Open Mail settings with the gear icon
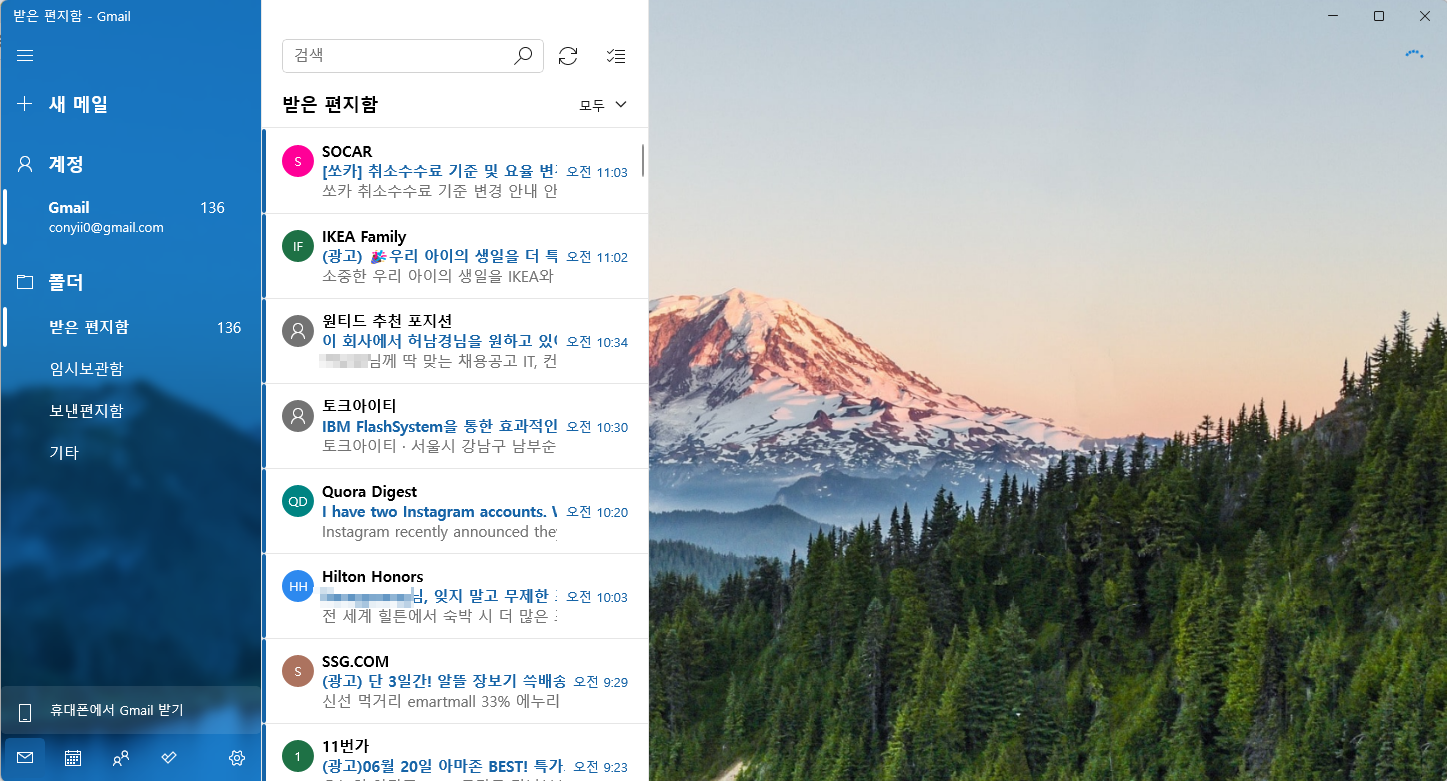The height and width of the screenshot is (781, 1447). pos(237,757)
